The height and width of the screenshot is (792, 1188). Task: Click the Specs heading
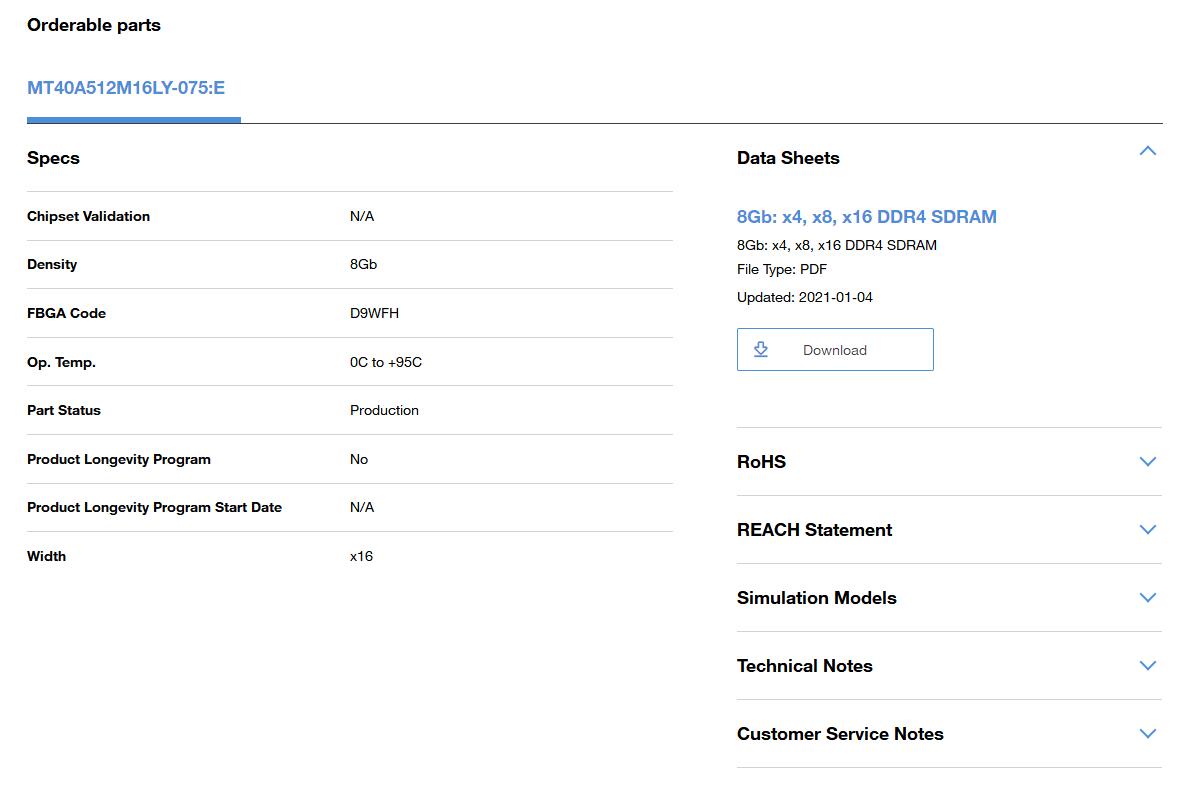(x=53, y=158)
